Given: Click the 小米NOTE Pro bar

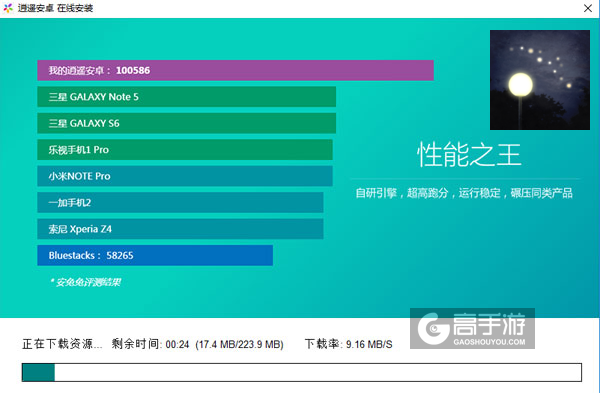Looking at the screenshot, I should [x=185, y=176].
